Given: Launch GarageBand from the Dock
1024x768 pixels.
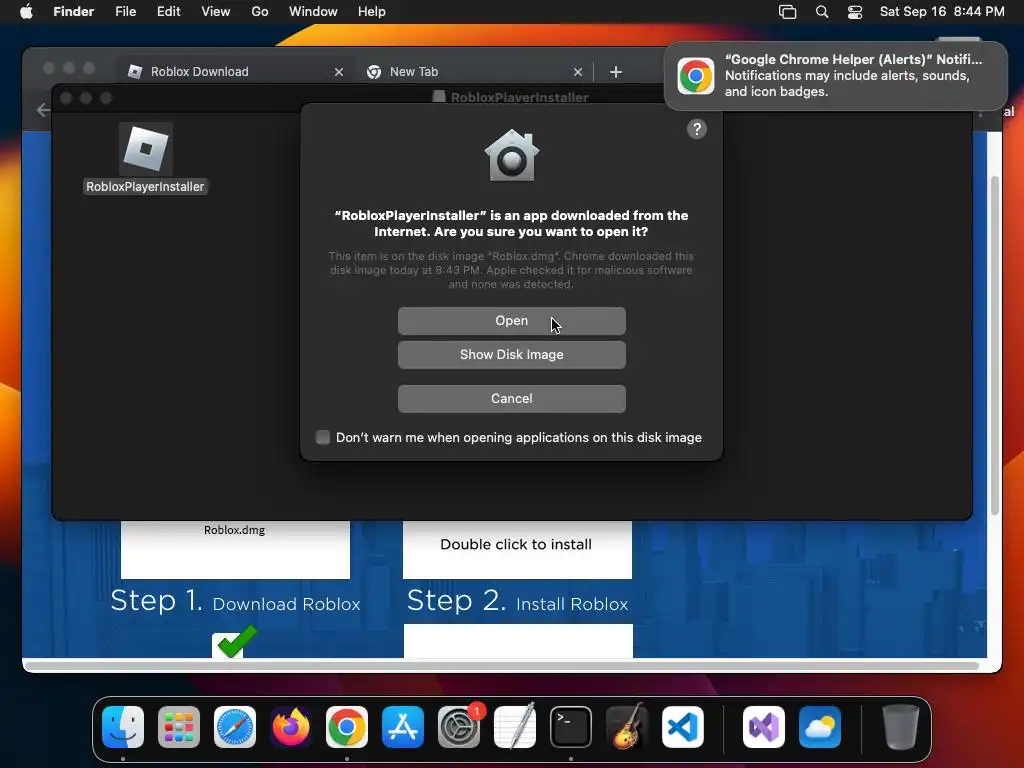Looking at the screenshot, I should click(627, 727).
